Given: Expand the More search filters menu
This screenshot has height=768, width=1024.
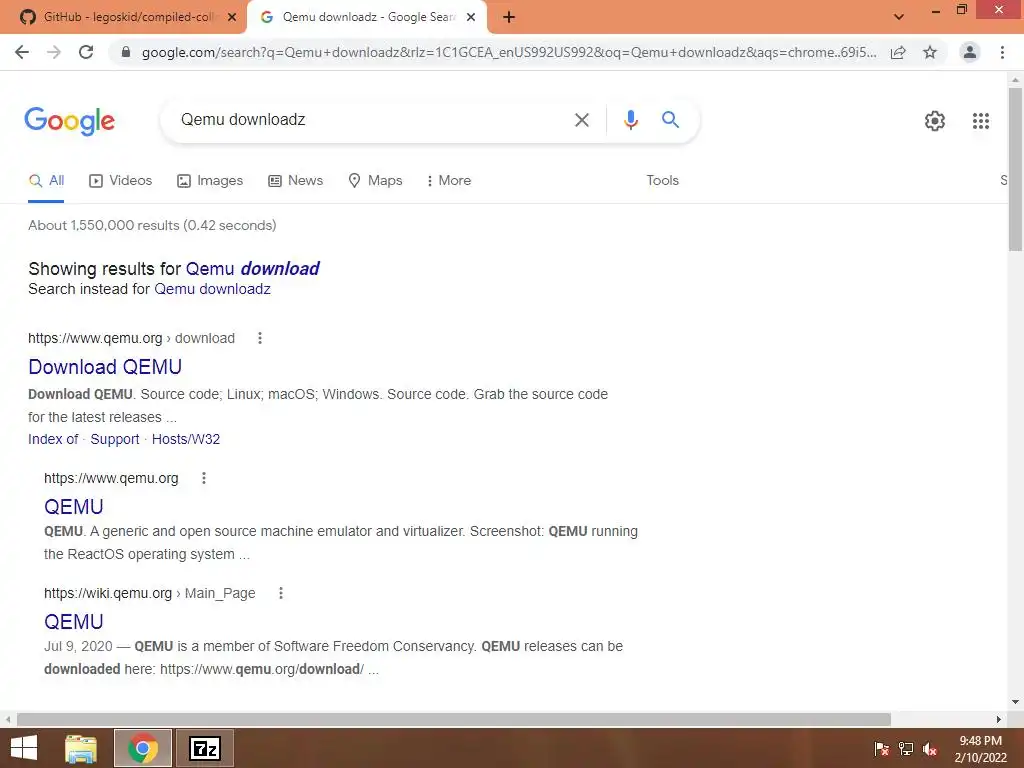Looking at the screenshot, I should point(449,180).
